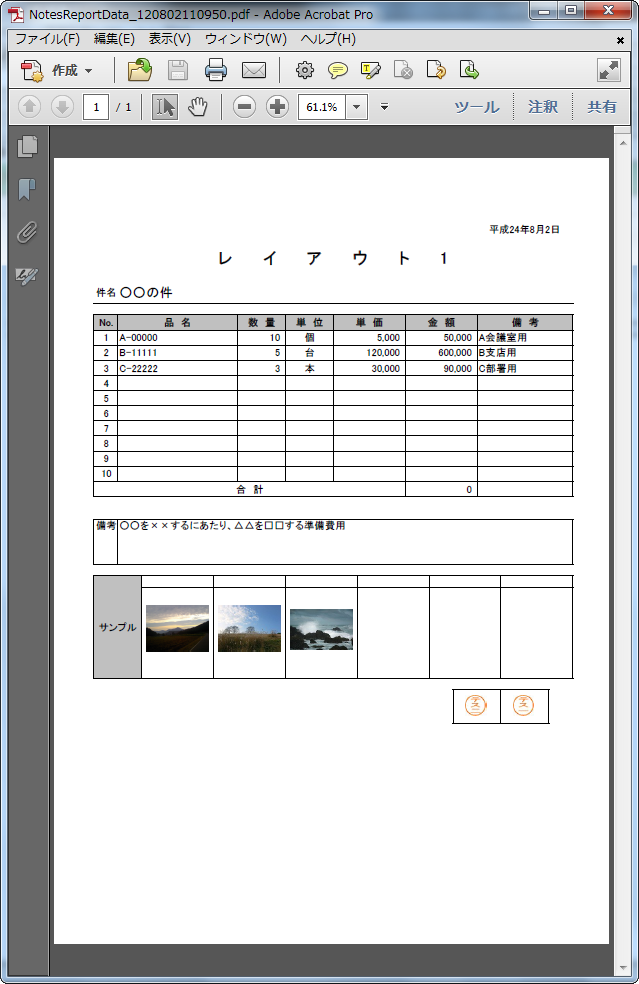
Task: Click the 合計 total label
Action: coord(250,489)
